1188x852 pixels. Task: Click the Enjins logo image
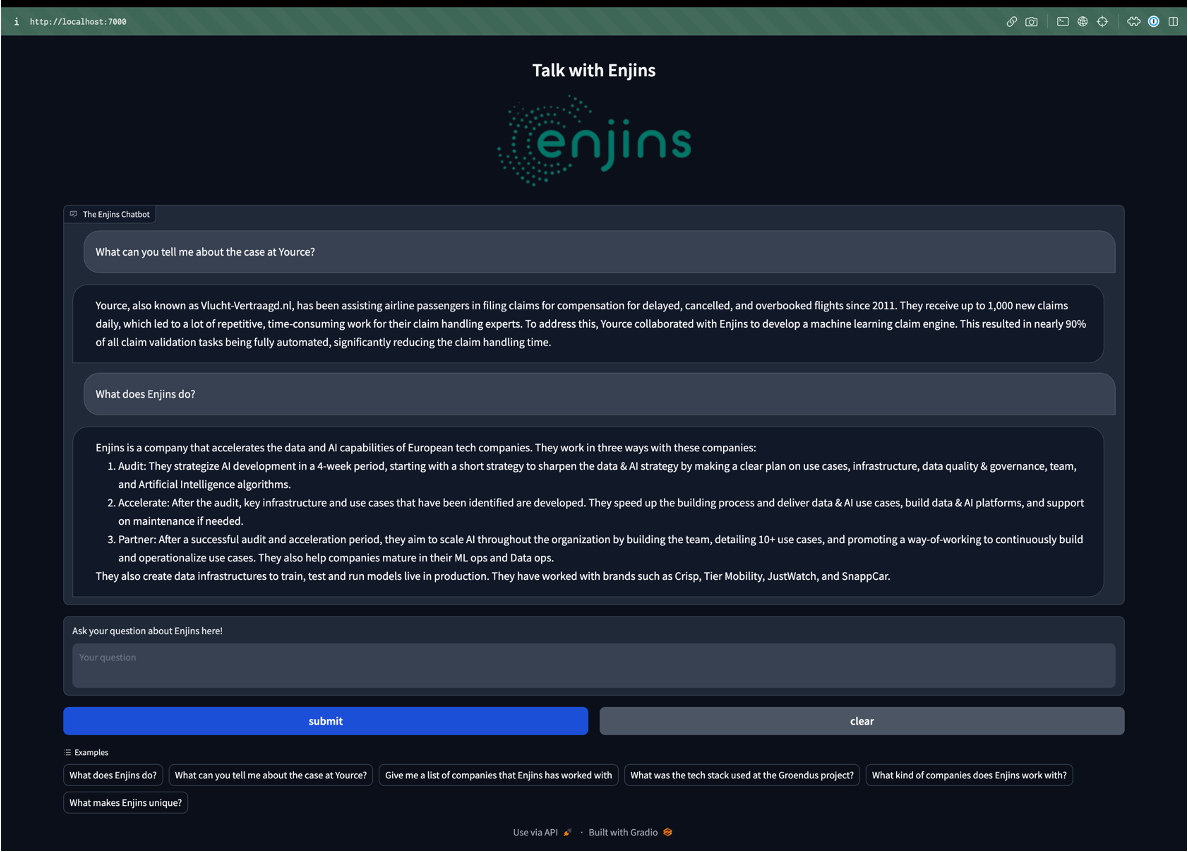point(594,141)
